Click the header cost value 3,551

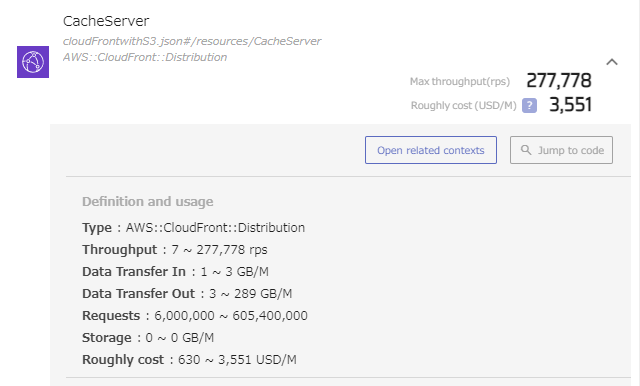[570, 105]
